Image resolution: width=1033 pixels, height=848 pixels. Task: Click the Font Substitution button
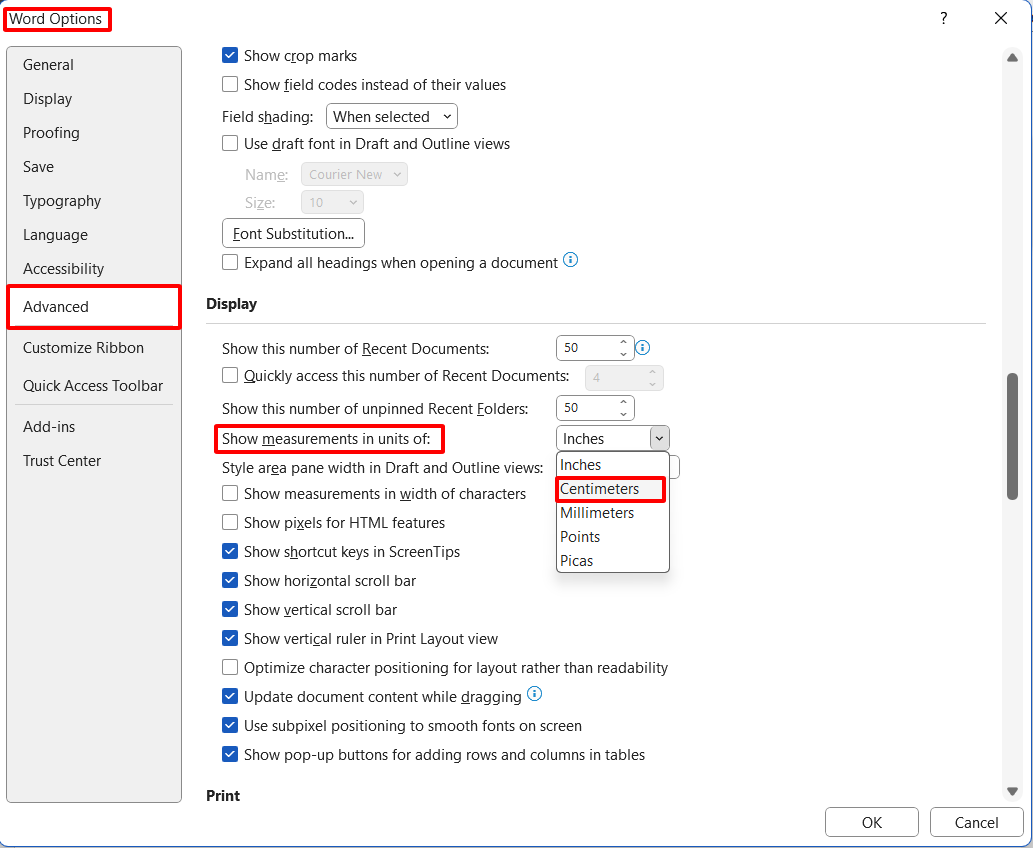tap(293, 233)
